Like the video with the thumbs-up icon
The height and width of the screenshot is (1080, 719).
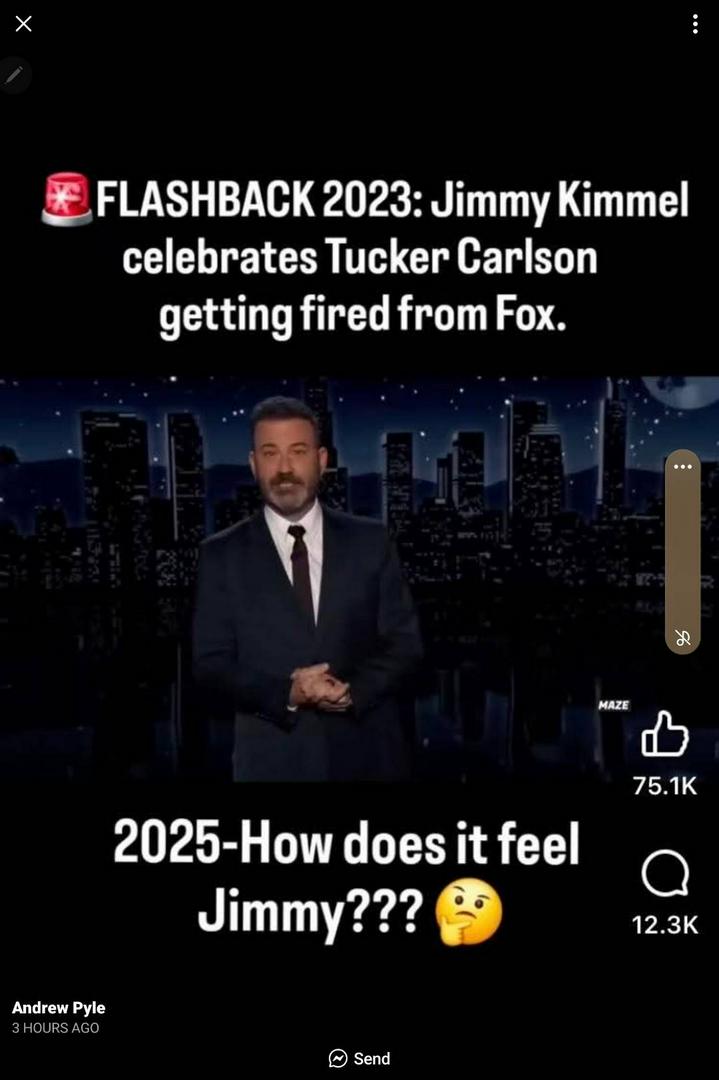[665, 734]
